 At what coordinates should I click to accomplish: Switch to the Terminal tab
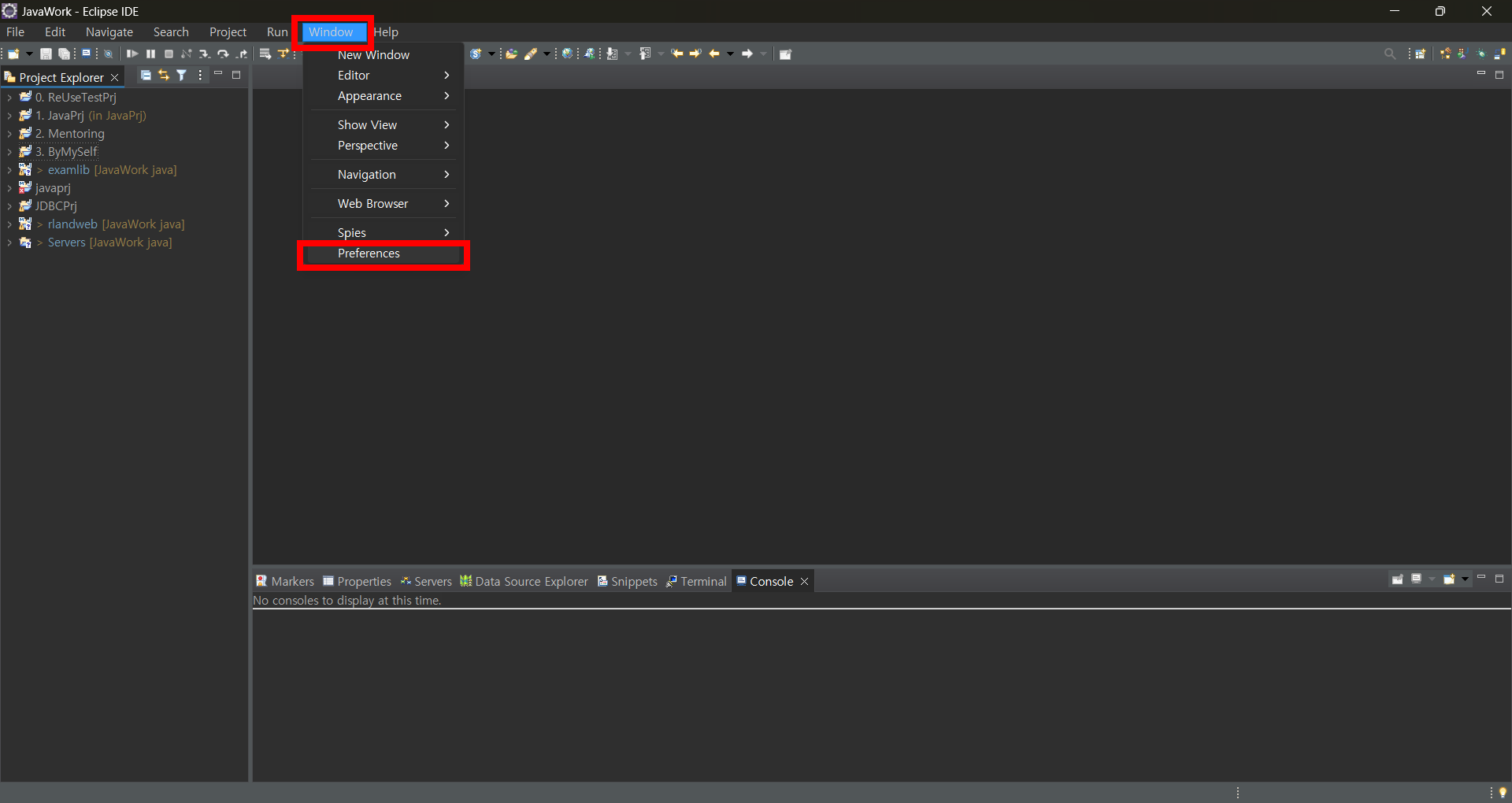pos(696,581)
